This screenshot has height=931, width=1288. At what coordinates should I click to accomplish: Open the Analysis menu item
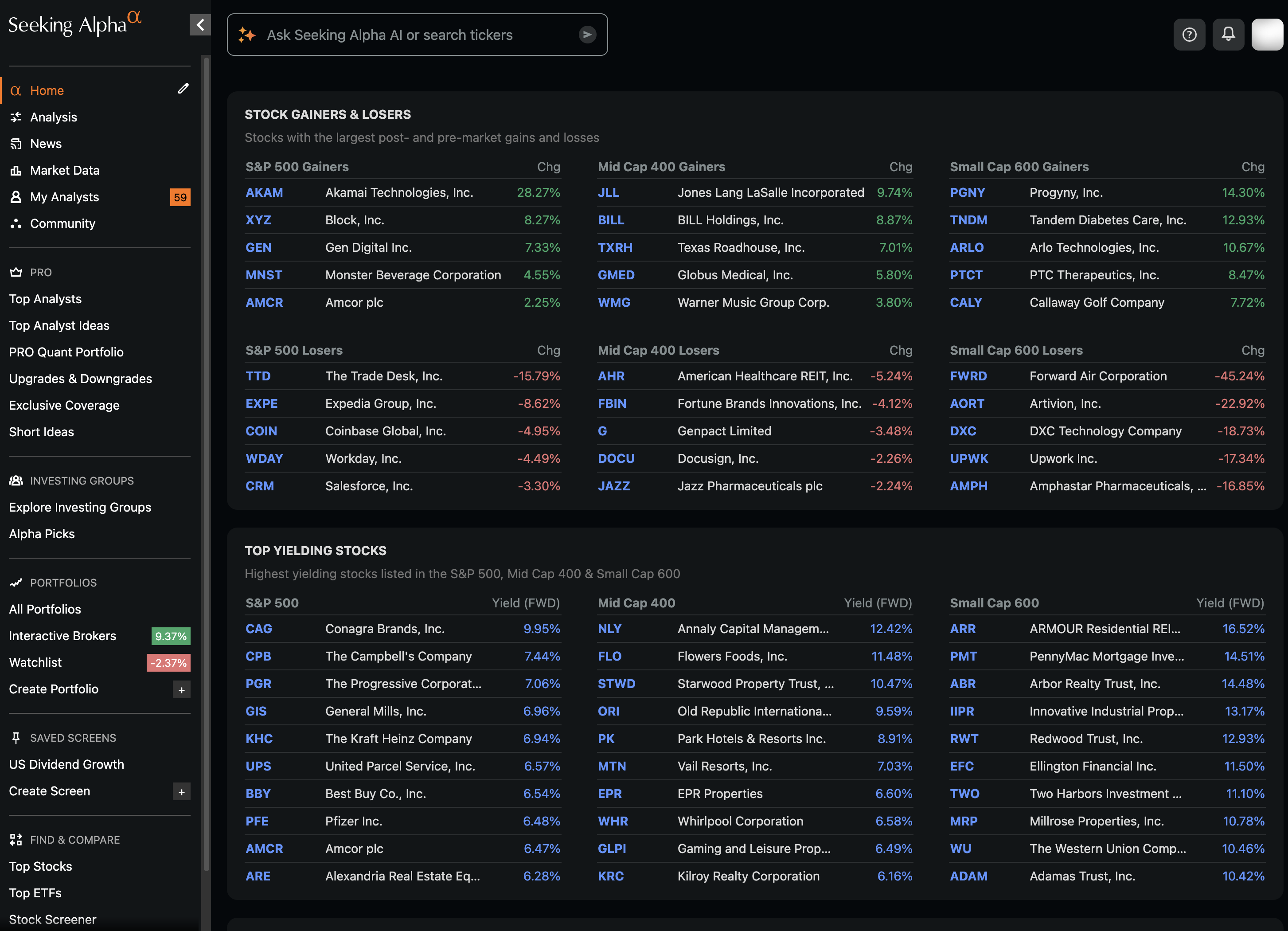coord(53,117)
